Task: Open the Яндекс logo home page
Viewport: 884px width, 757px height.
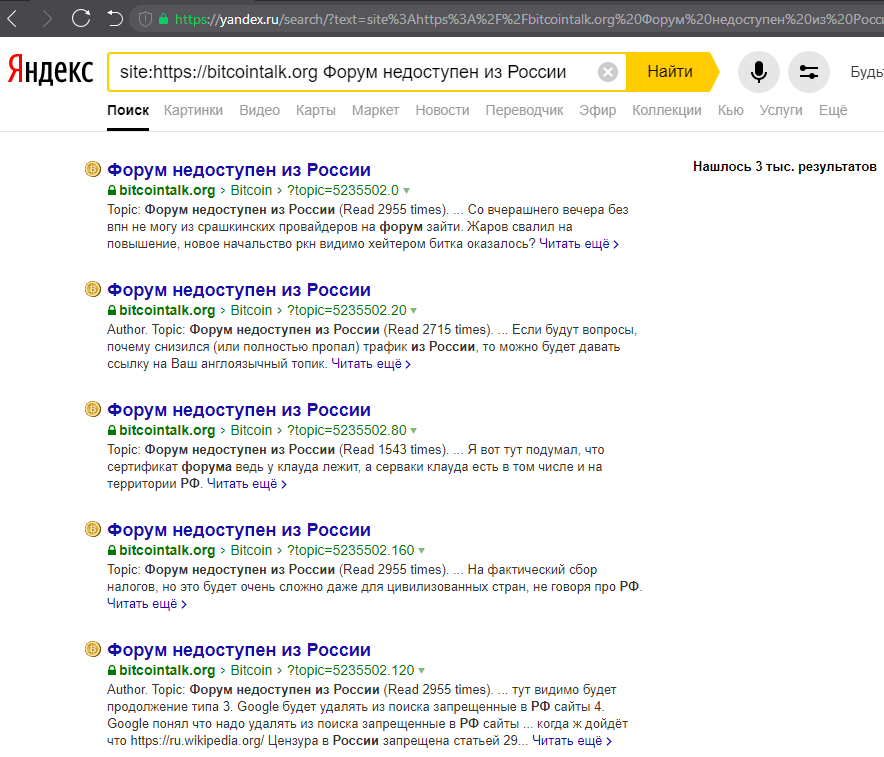Action: click(50, 70)
